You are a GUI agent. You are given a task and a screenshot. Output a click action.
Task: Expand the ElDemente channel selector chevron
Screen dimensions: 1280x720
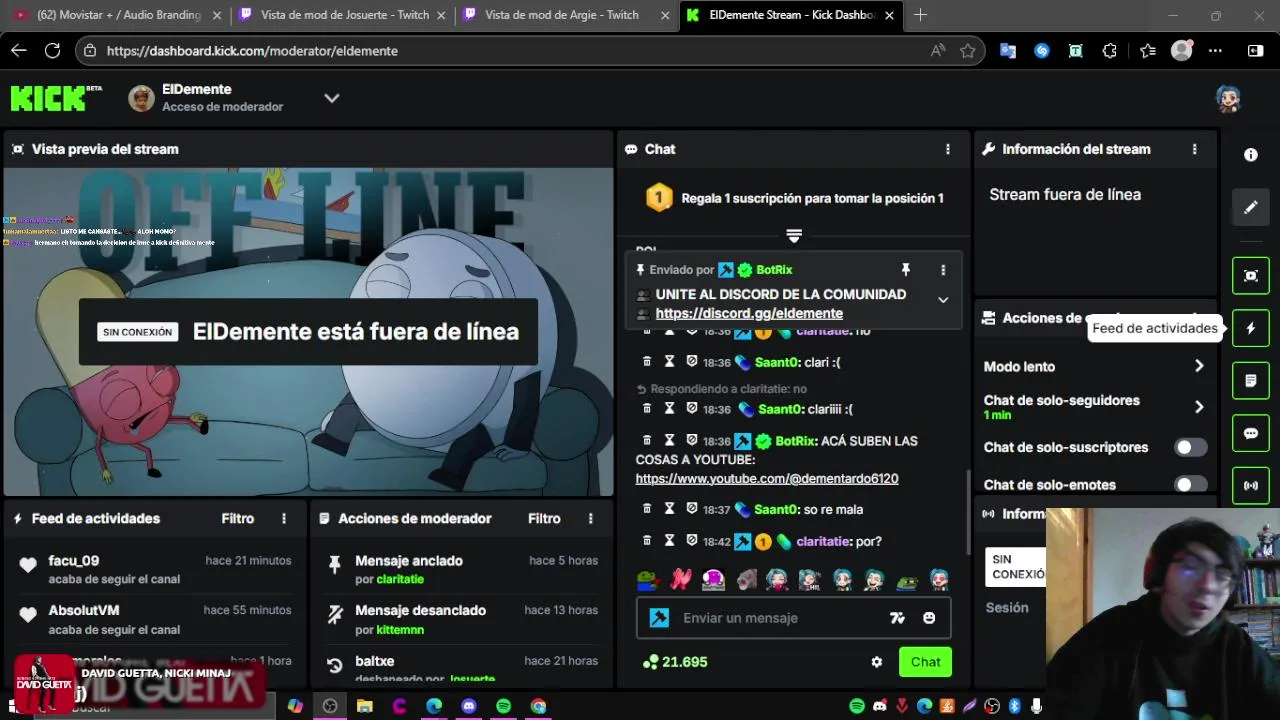pos(332,98)
